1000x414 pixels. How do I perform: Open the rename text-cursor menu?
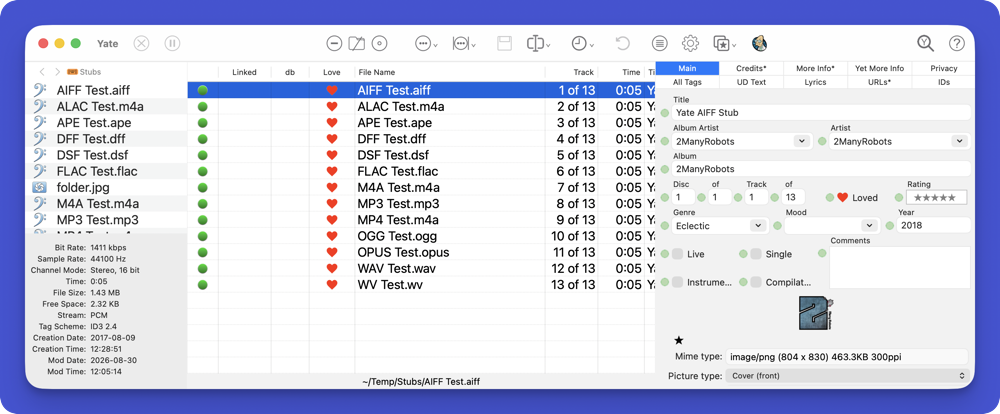point(538,43)
